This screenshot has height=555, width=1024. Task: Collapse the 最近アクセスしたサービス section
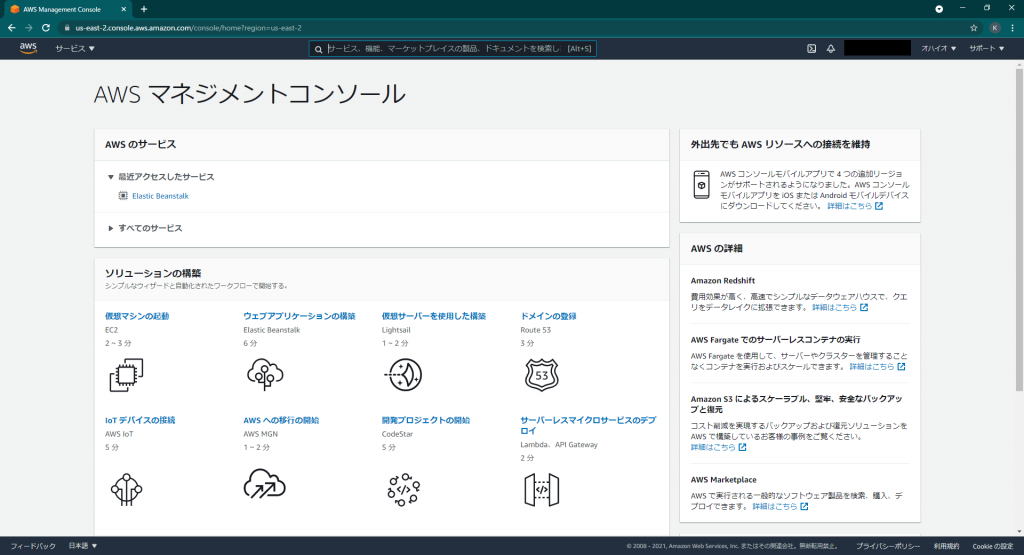(161, 177)
